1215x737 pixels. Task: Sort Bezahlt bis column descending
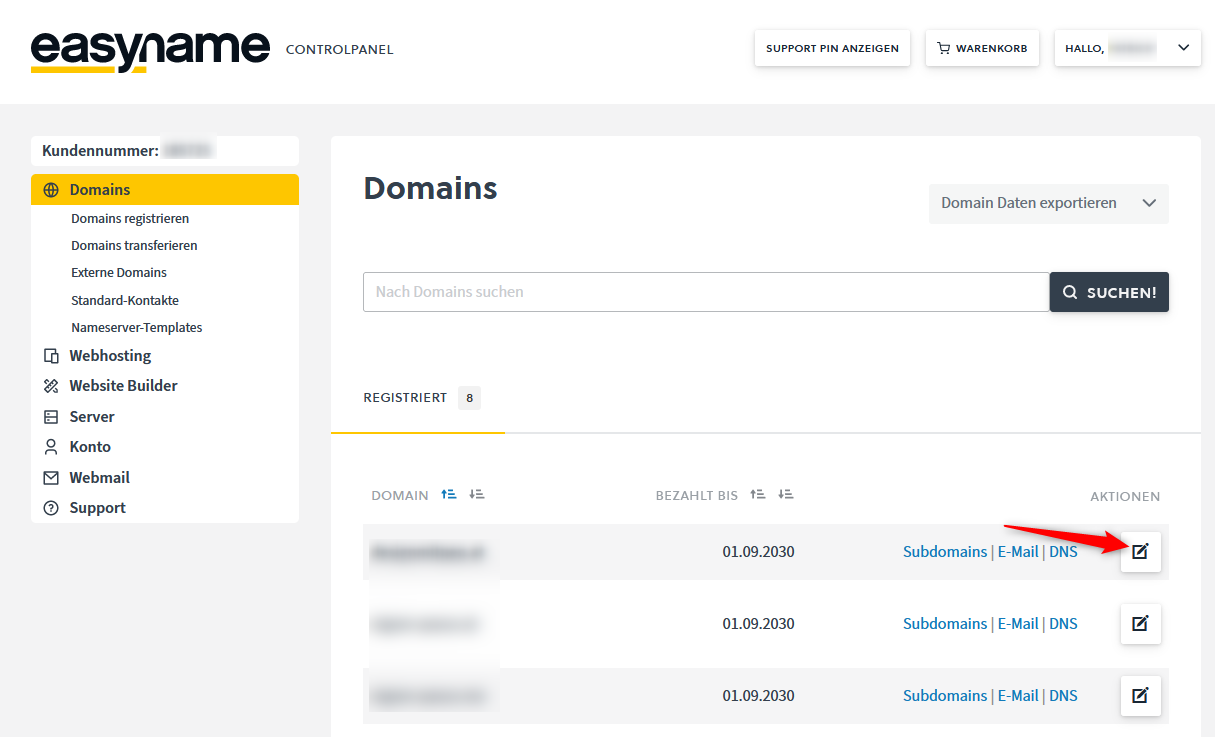tap(786, 495)
